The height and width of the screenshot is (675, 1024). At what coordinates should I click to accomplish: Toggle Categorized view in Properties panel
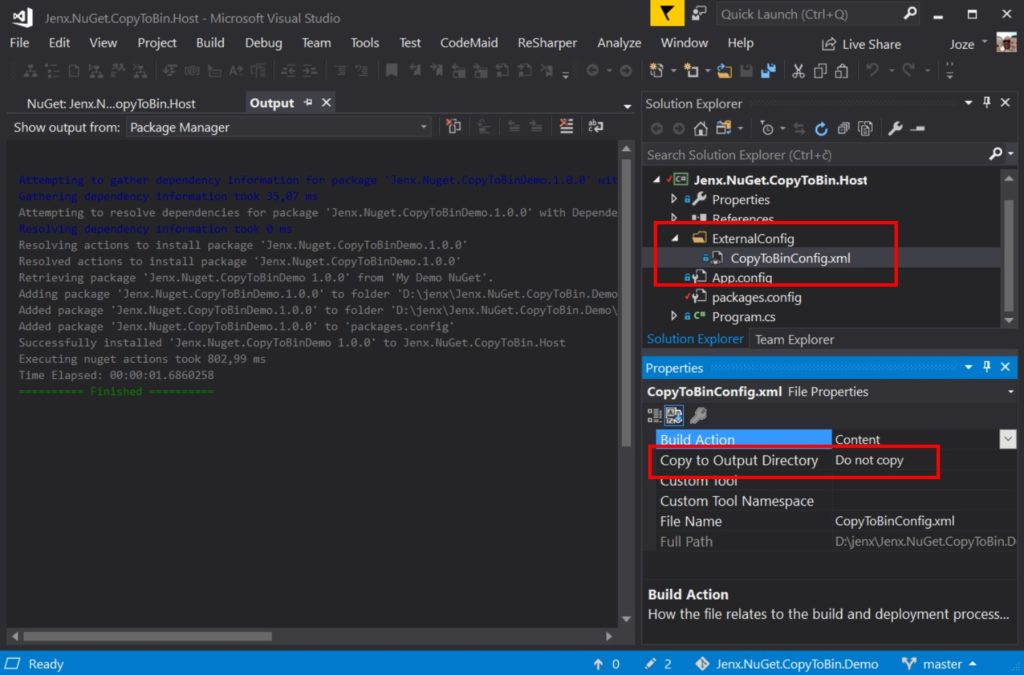point(654,415)
